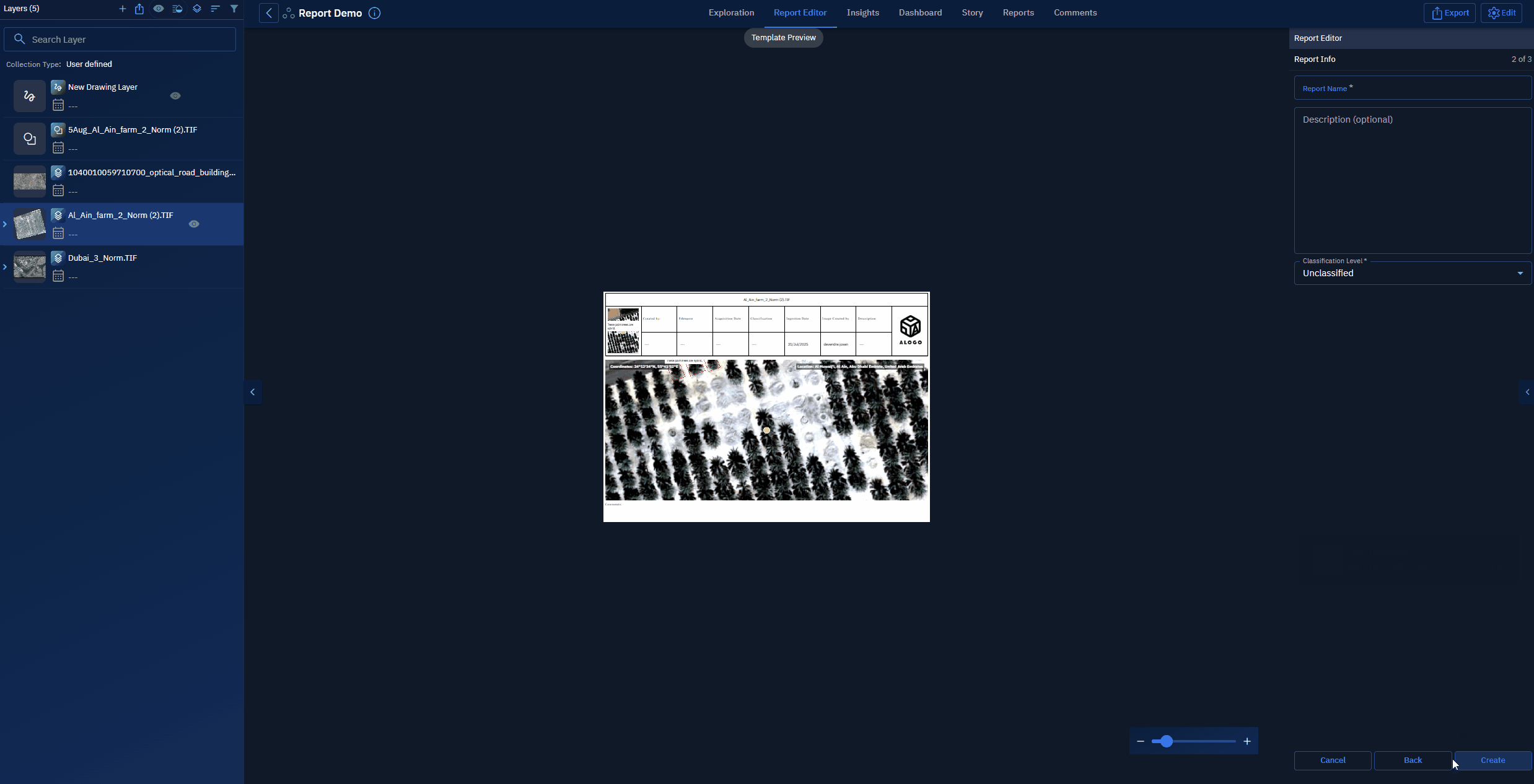Switch to the Insights tab
1534x784 pixels.
[x=862, y=12]
